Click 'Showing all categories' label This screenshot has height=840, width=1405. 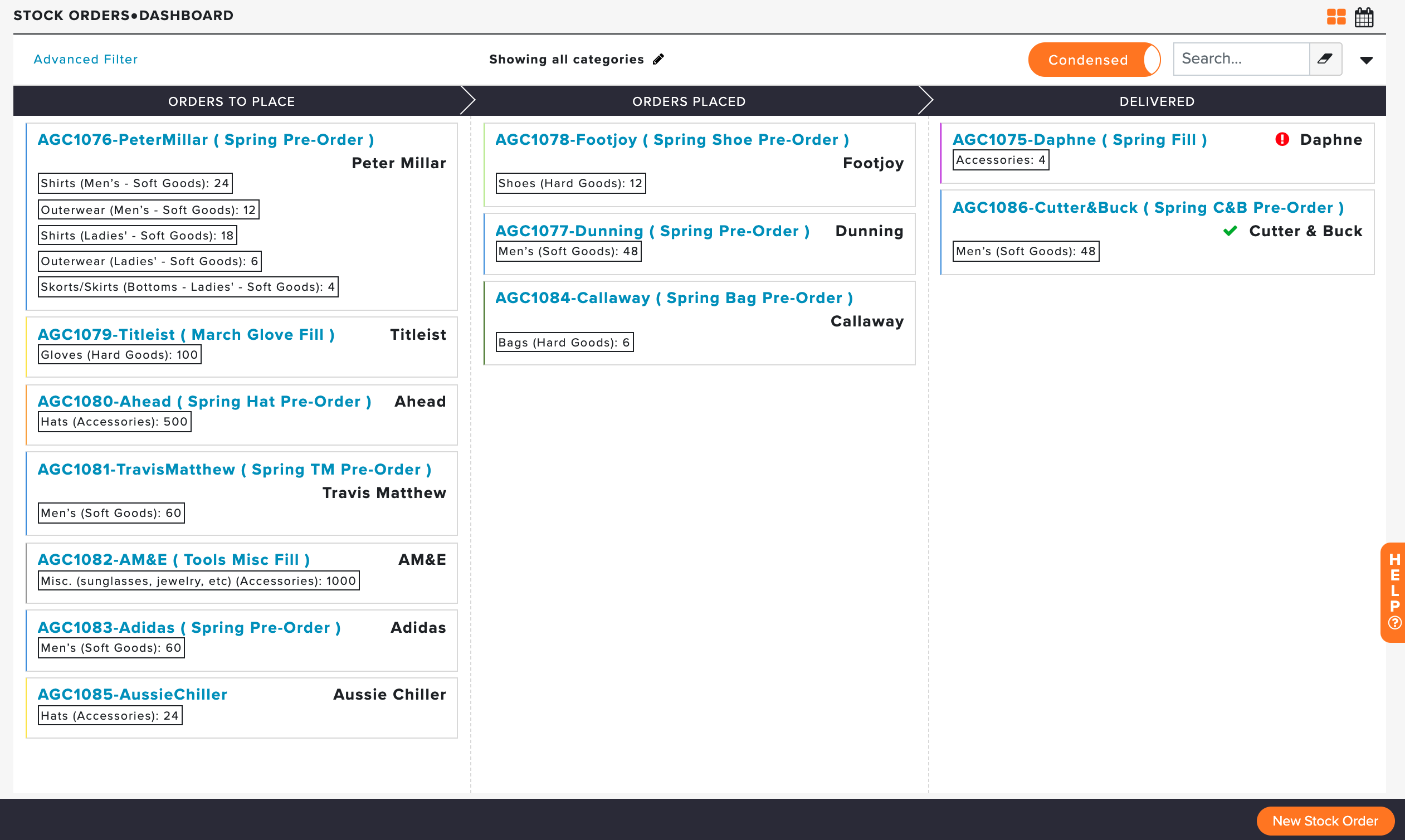pyautogui.click(x=567, y=59)
